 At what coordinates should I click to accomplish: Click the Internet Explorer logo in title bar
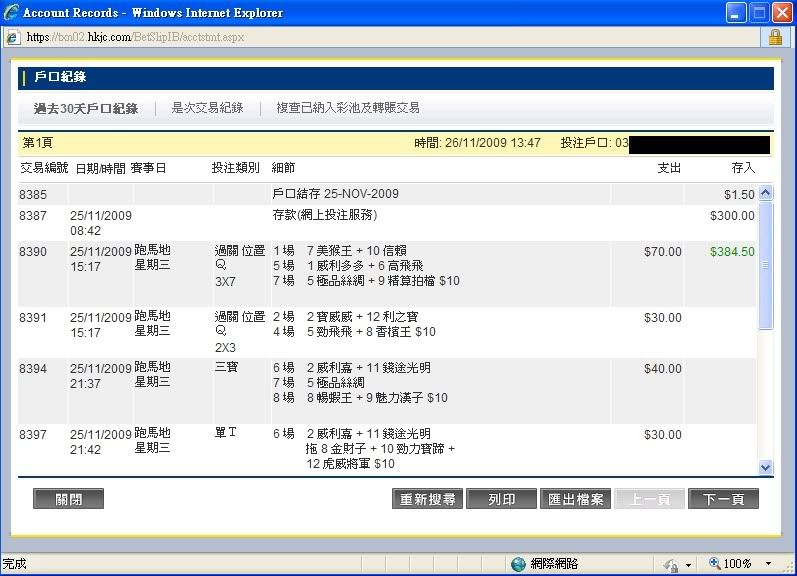11,13
